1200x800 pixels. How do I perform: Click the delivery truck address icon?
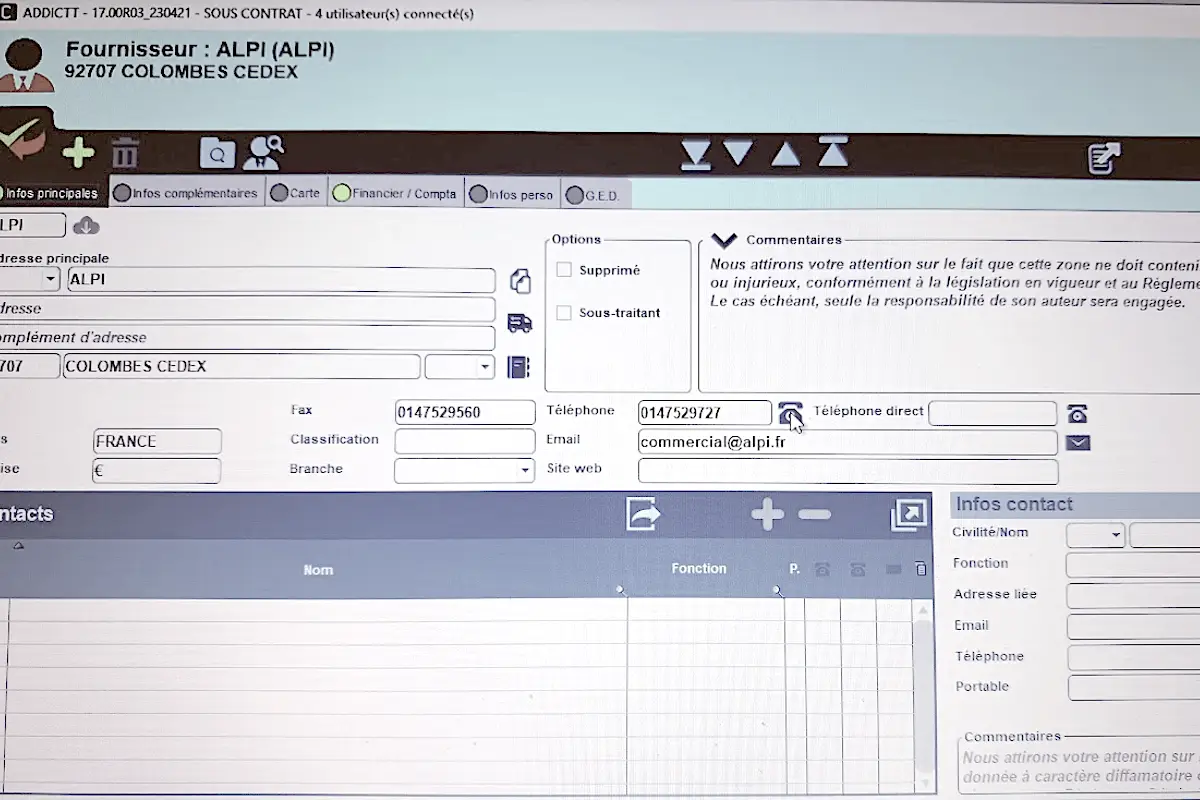520,323
